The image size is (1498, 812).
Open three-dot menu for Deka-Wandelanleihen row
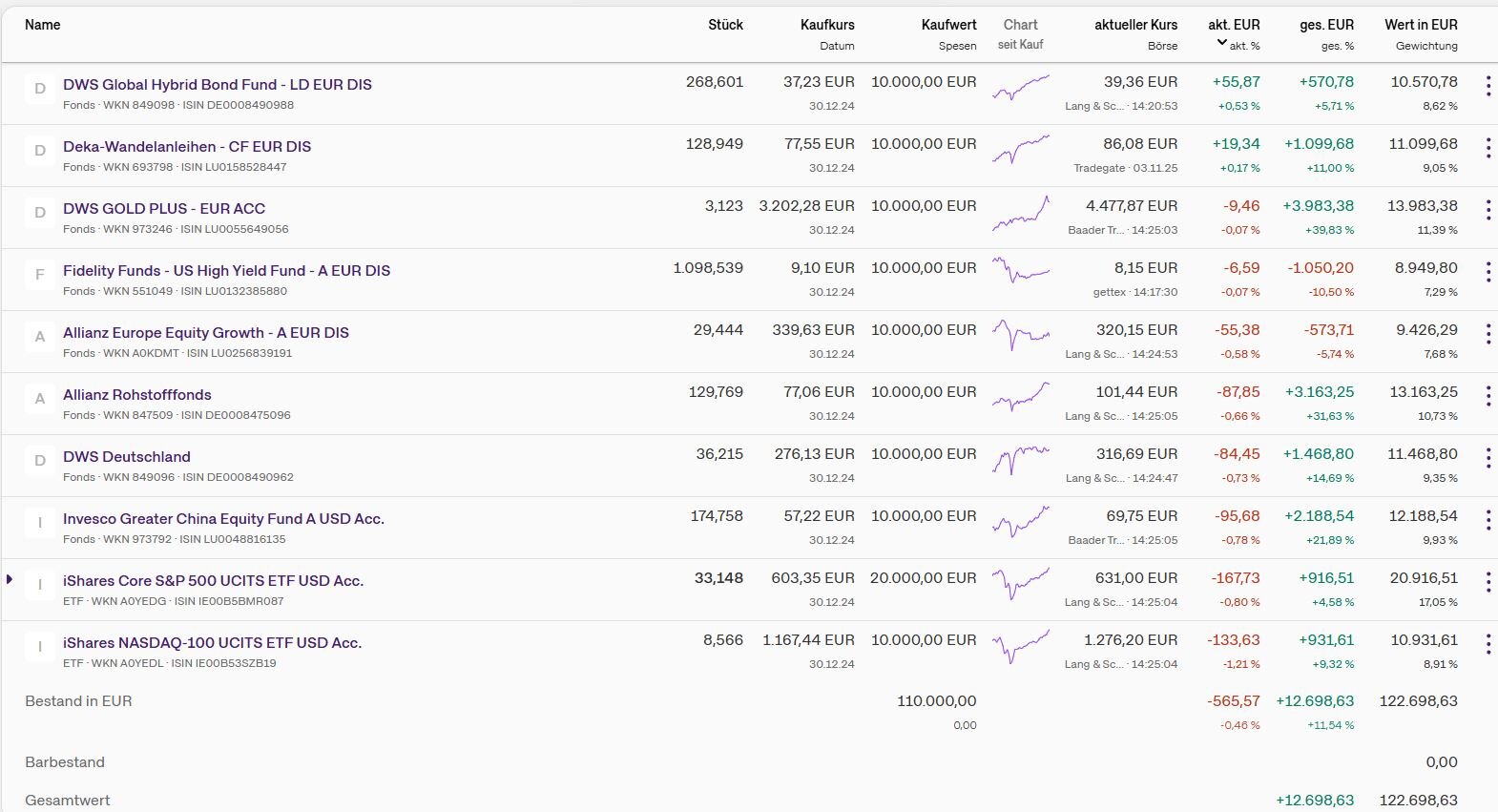(1488, 149)
